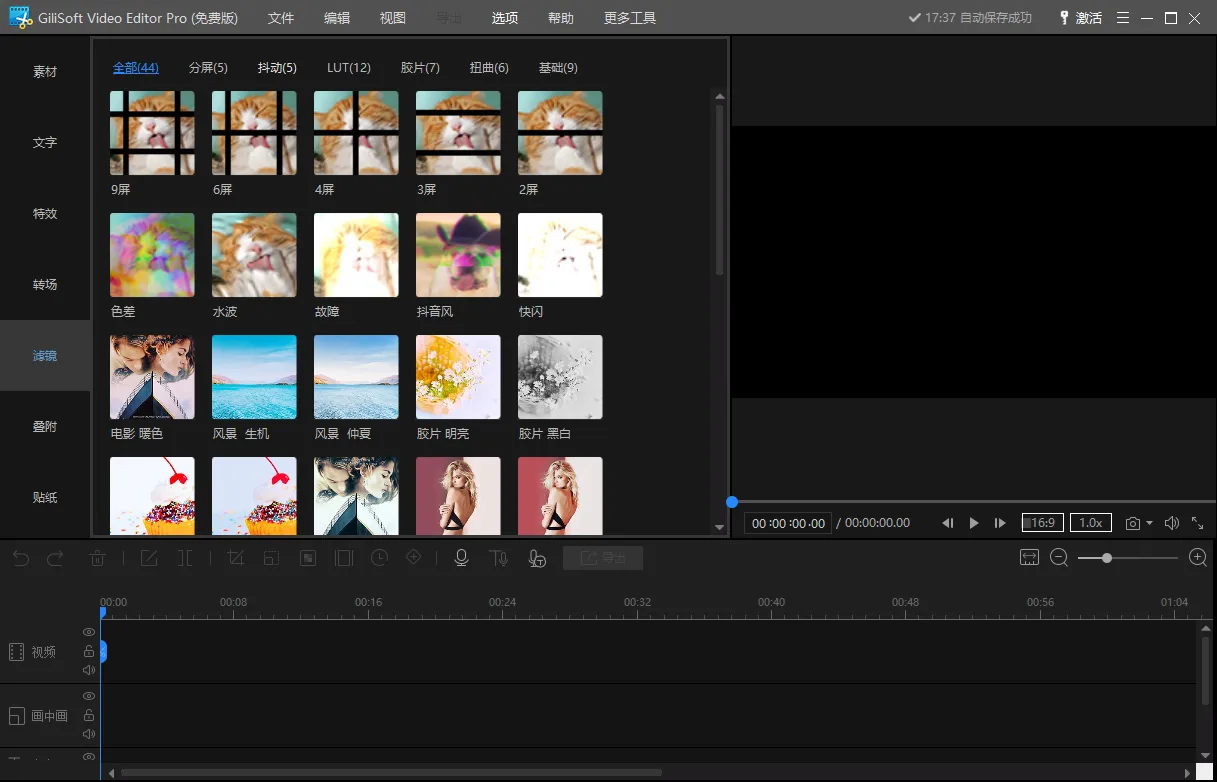This screenshot has height=782, width=1217.
Task: Open the 转场 transitions panel
Action: [45, 285]
